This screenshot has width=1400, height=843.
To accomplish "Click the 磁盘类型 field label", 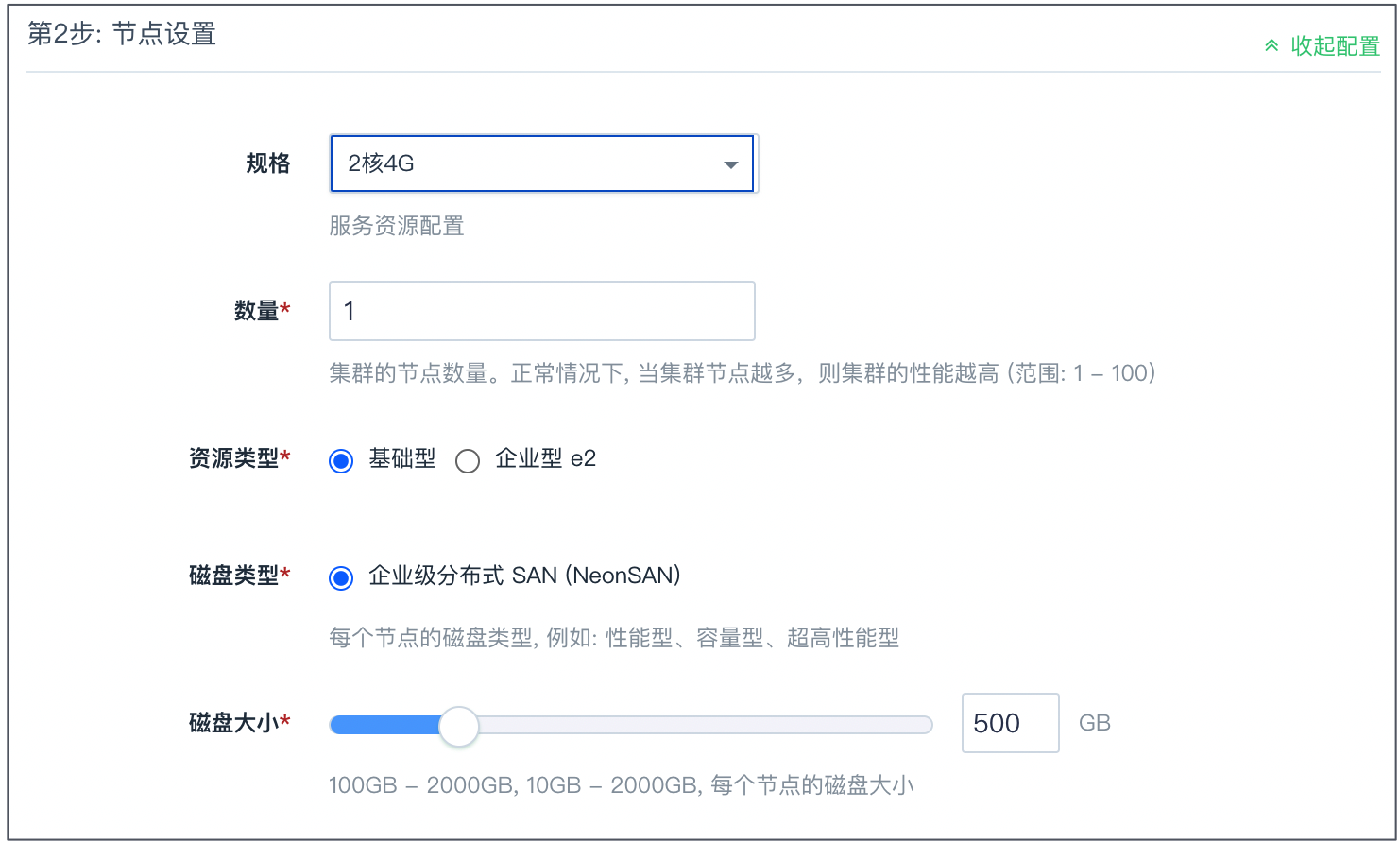I will coord(239,576).
